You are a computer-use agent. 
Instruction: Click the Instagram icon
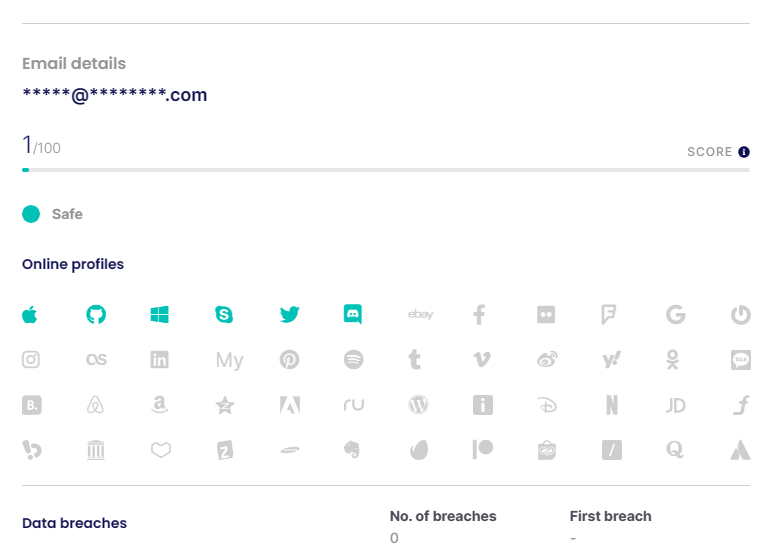(31, 360)
